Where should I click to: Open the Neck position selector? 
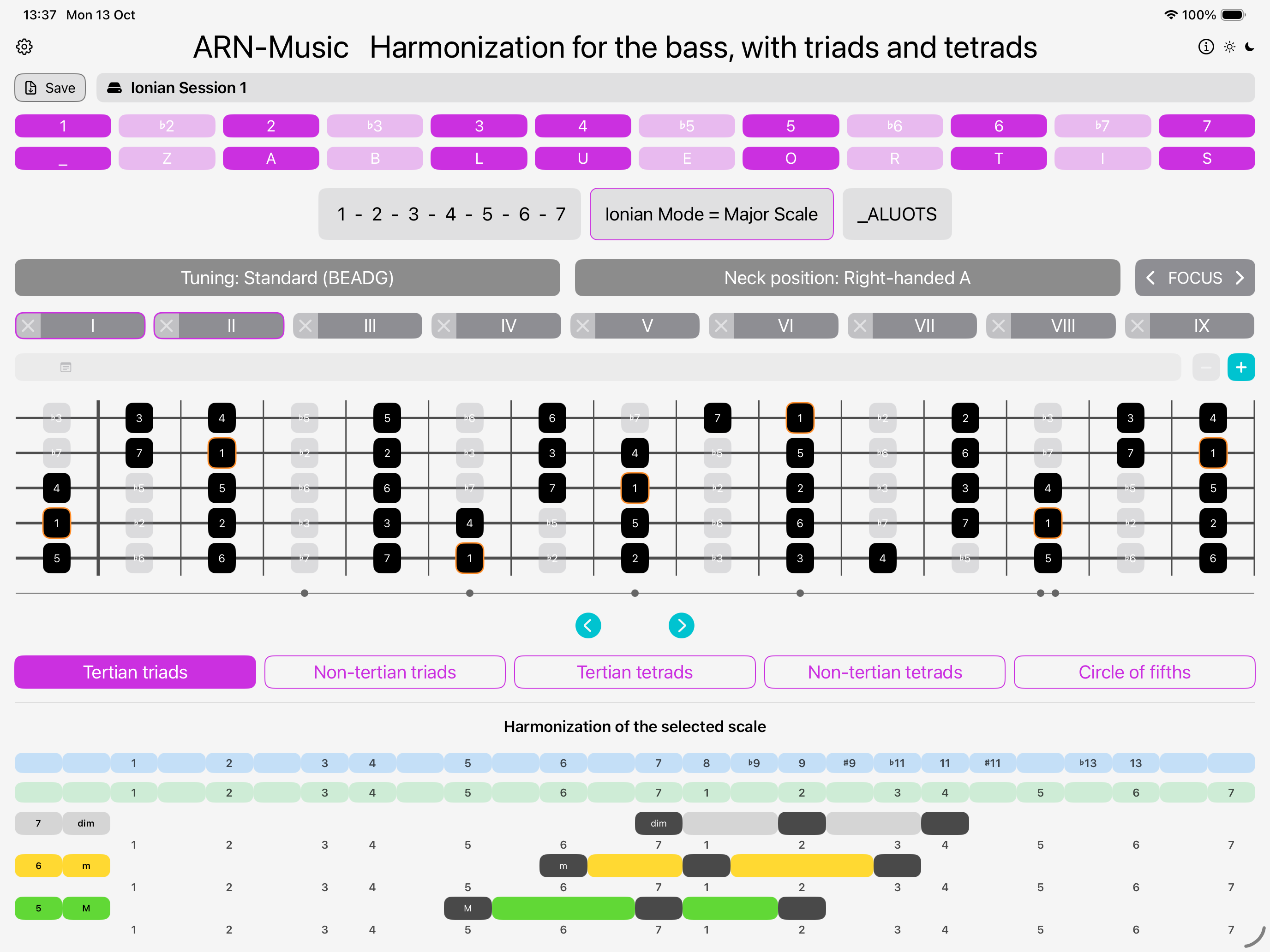point(847,278)
